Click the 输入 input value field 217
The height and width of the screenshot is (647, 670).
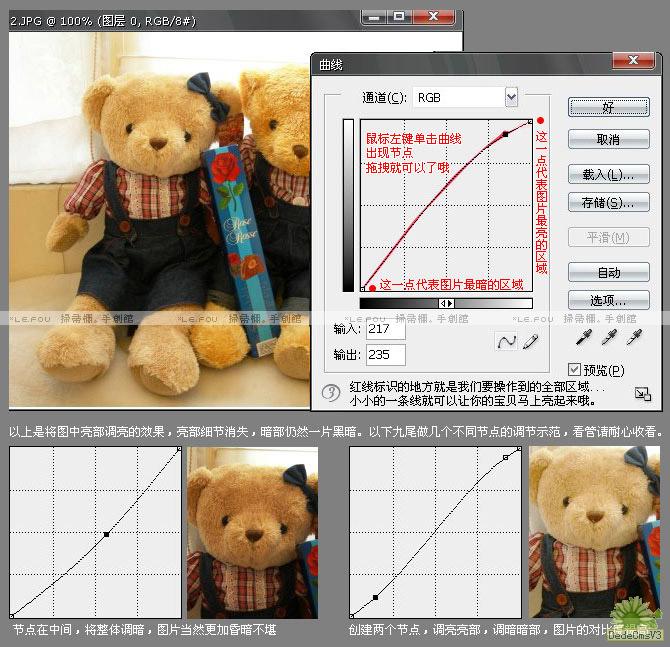point(385,329)
